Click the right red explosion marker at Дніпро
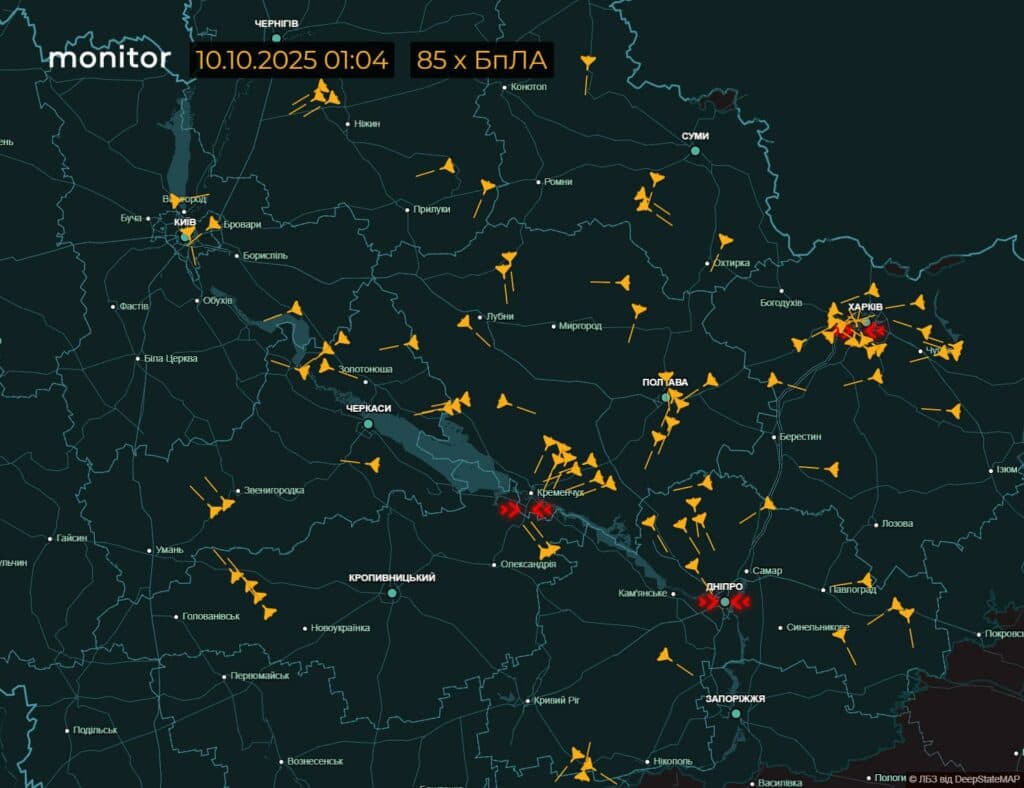 point(741,602)
